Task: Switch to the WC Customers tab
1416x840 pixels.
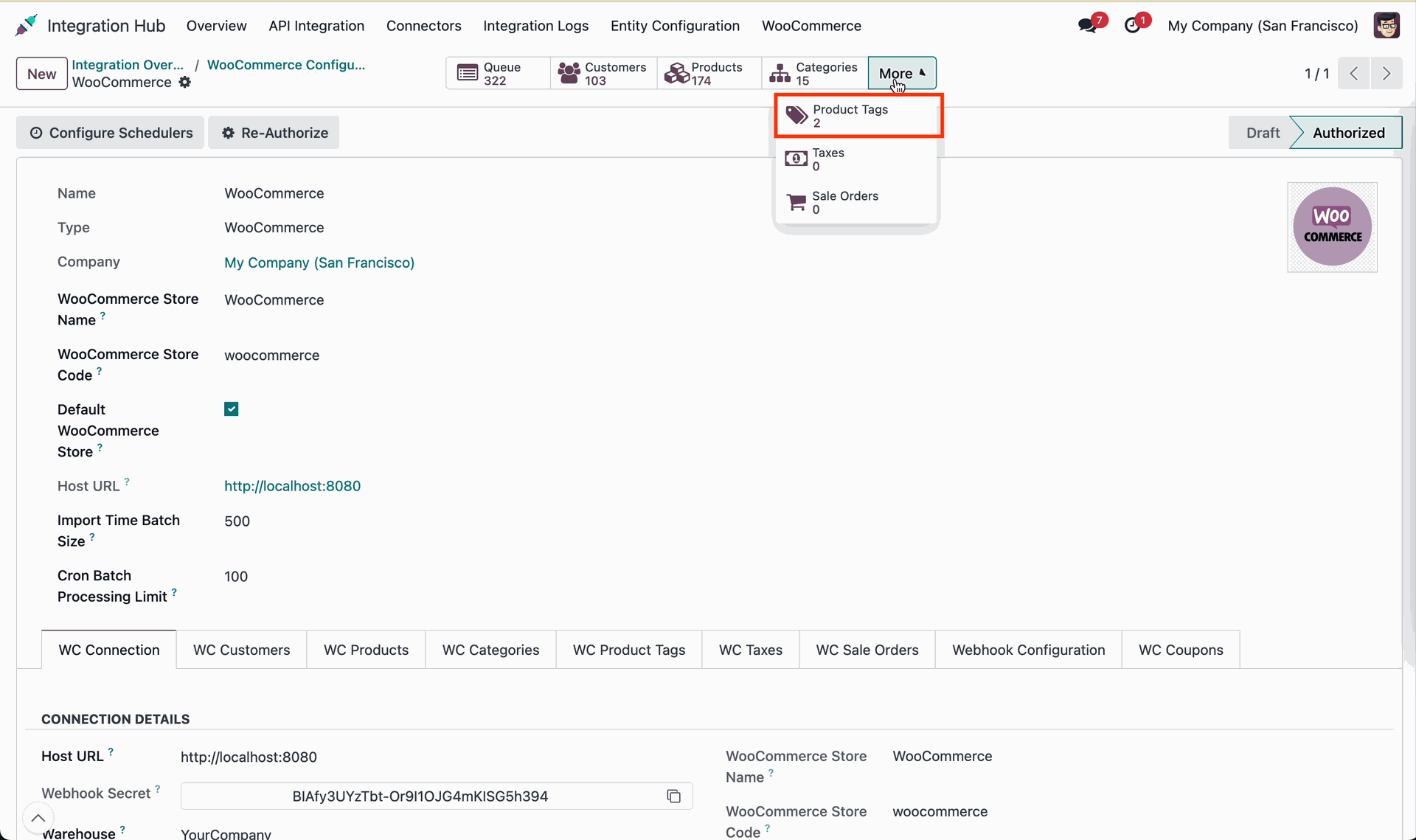Action: pyautogui.click(x=242, y=650)
